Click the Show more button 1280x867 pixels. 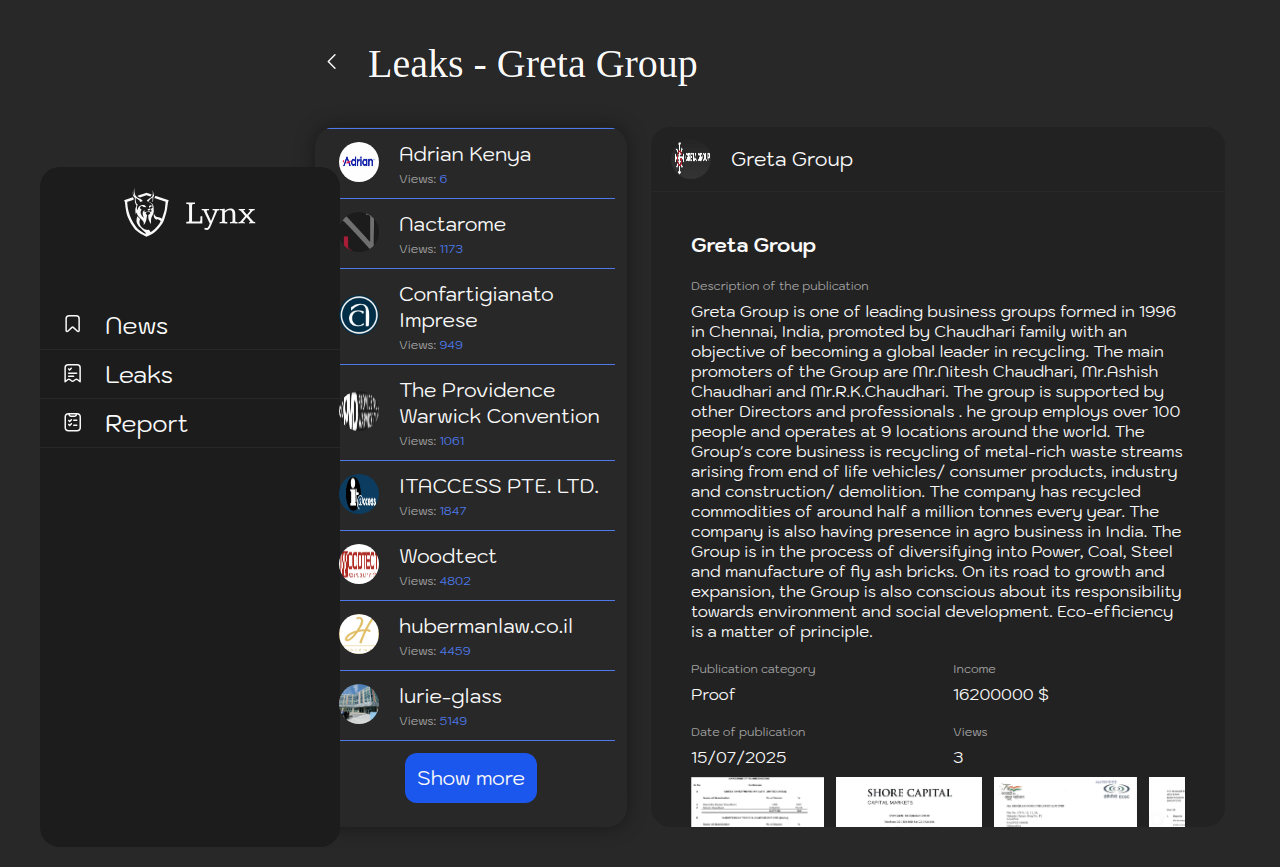[471, 778]
